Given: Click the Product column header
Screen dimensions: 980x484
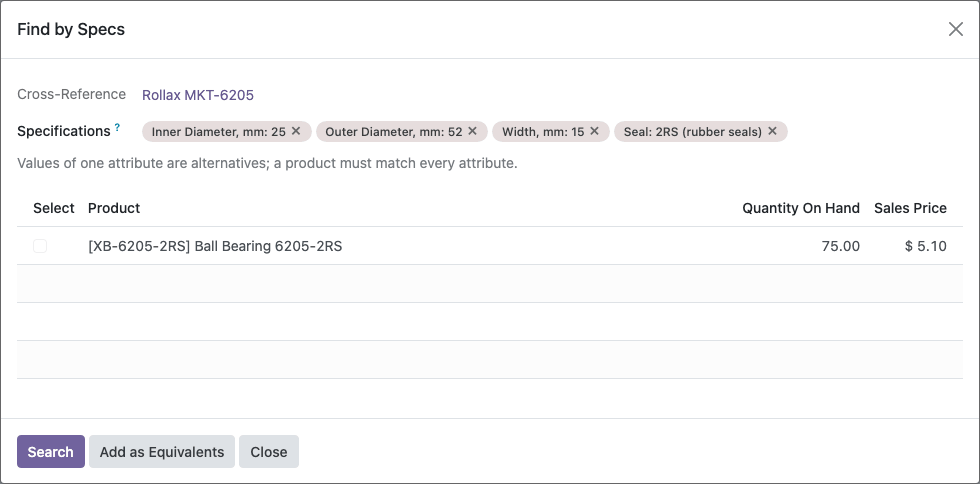Looking at the screenshot, I should click(114, 208).
